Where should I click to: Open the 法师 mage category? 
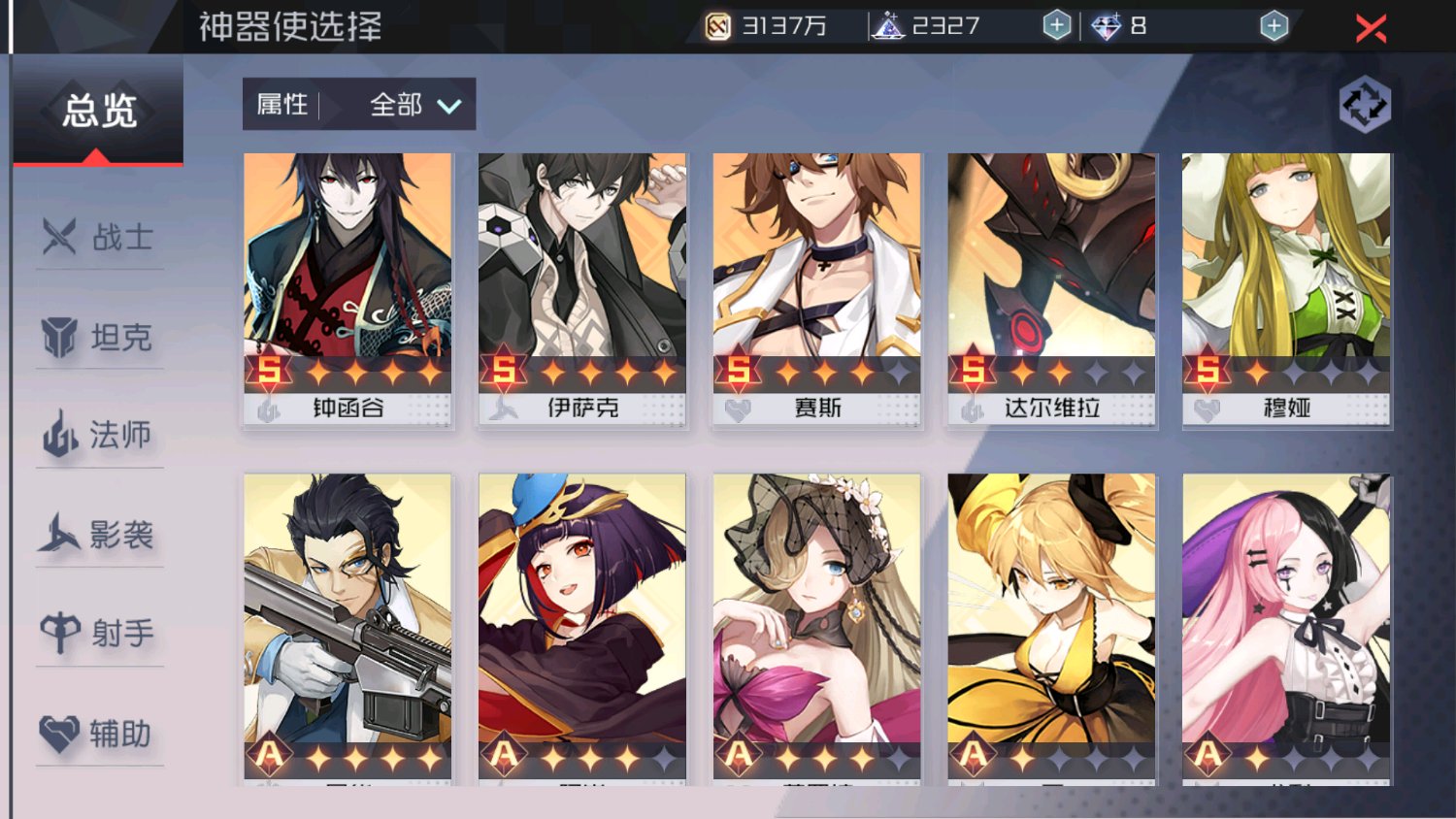pos(99,435)
